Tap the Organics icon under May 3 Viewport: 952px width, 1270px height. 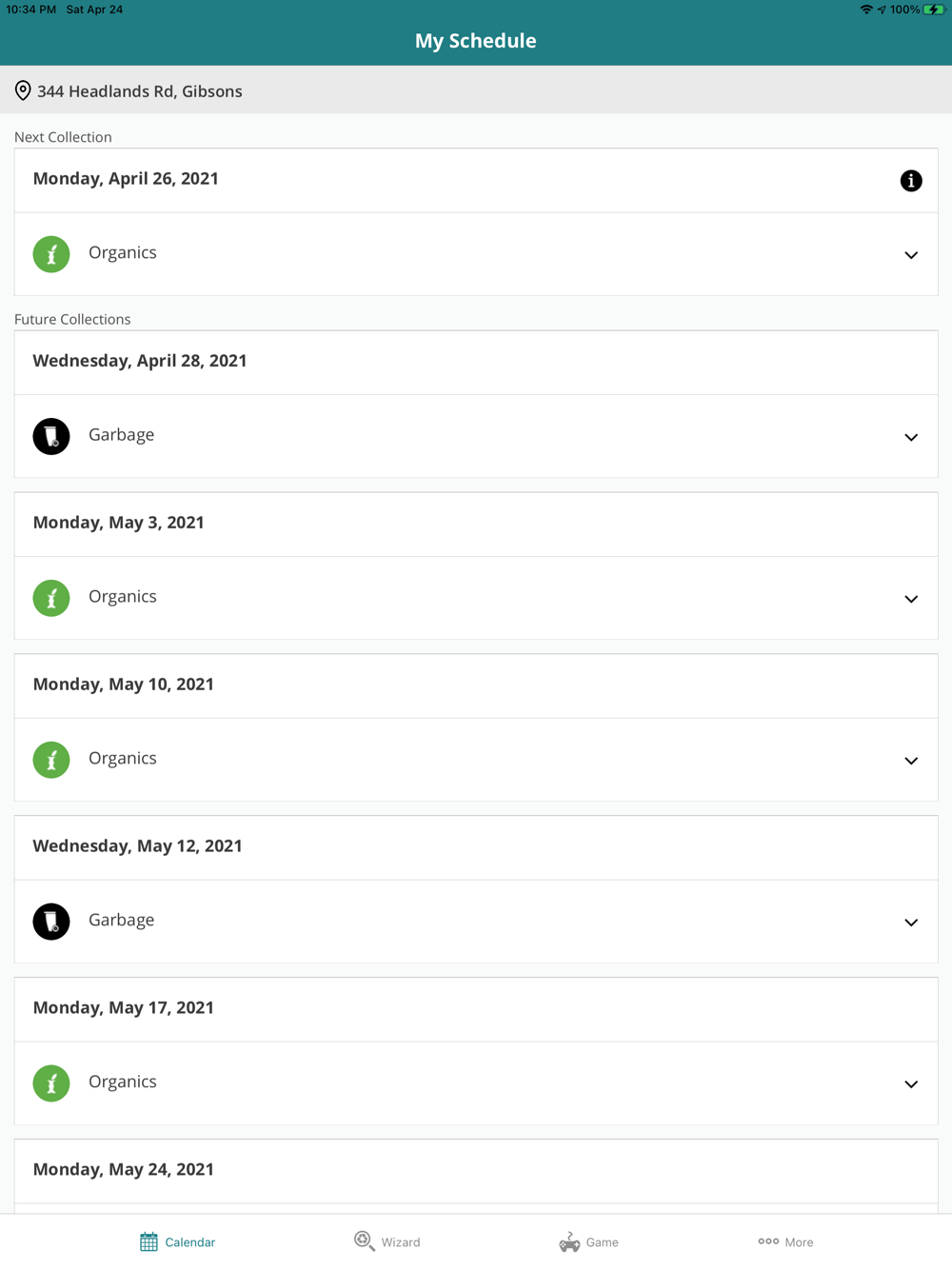pyautogui.click(x=51, y=598)
